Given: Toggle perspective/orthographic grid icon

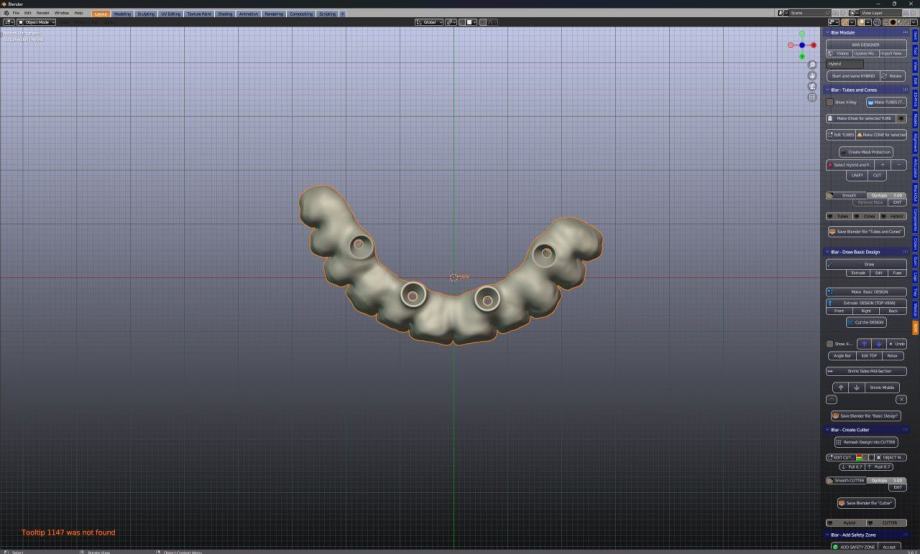Looking at the screenshot, I should coord(812,97).
